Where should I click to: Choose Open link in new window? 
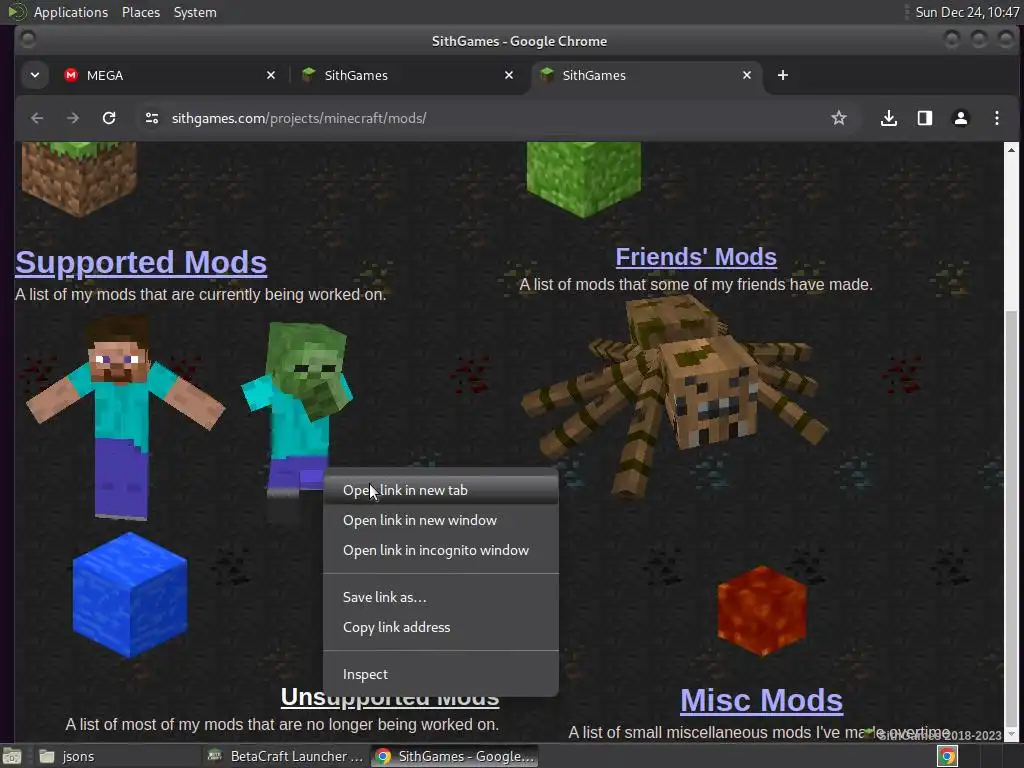coord(441,520)
